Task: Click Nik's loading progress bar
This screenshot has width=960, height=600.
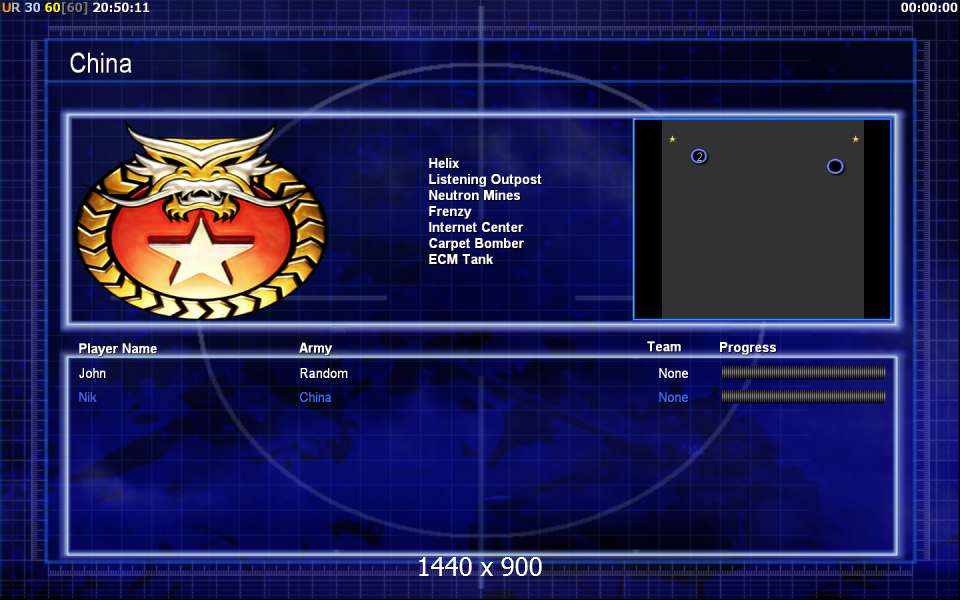Action: point(803,397)
